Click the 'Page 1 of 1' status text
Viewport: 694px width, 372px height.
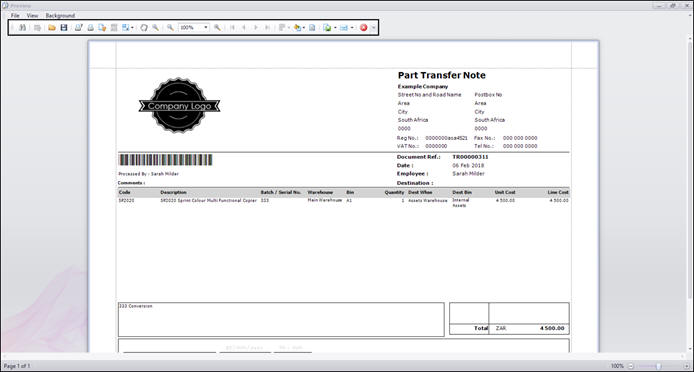17,366
